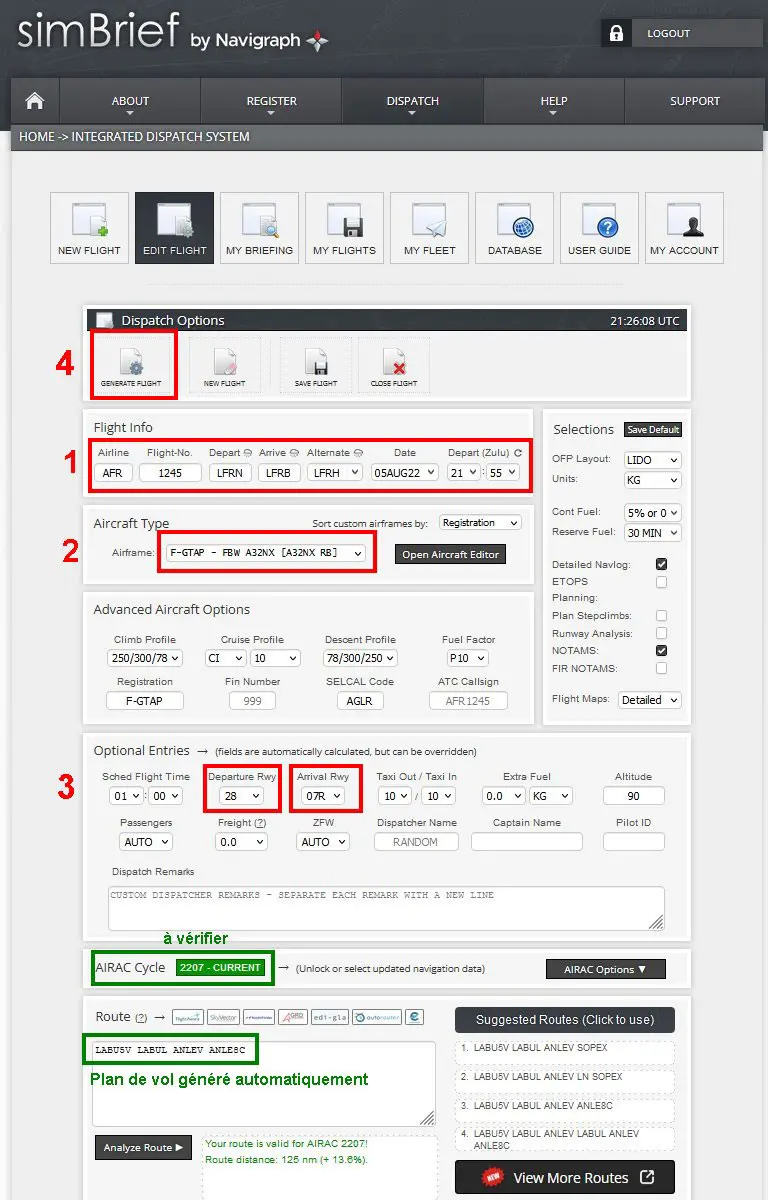The image size is (768, 1200).
Task: Enable the Plan Stepclimbs checkbox
Action: click(x=661, y=616)
